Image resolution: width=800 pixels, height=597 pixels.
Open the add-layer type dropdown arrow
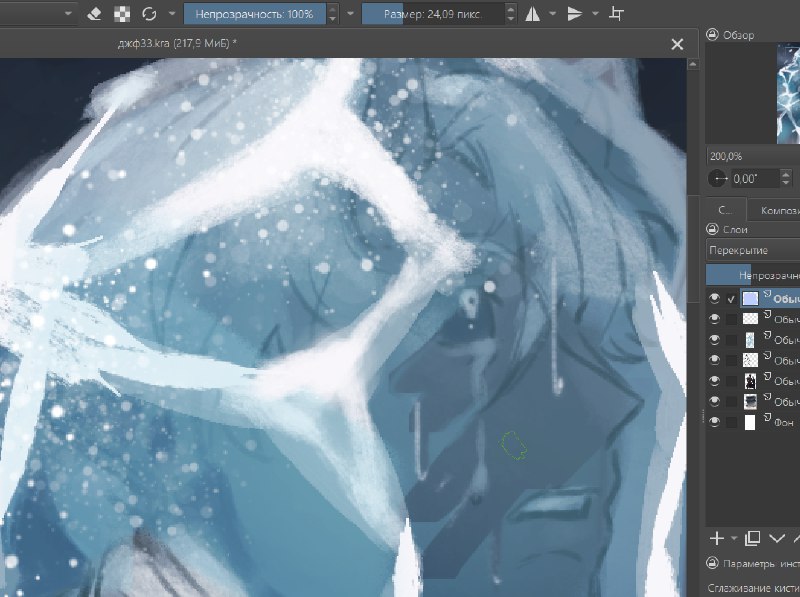(734, 538)
